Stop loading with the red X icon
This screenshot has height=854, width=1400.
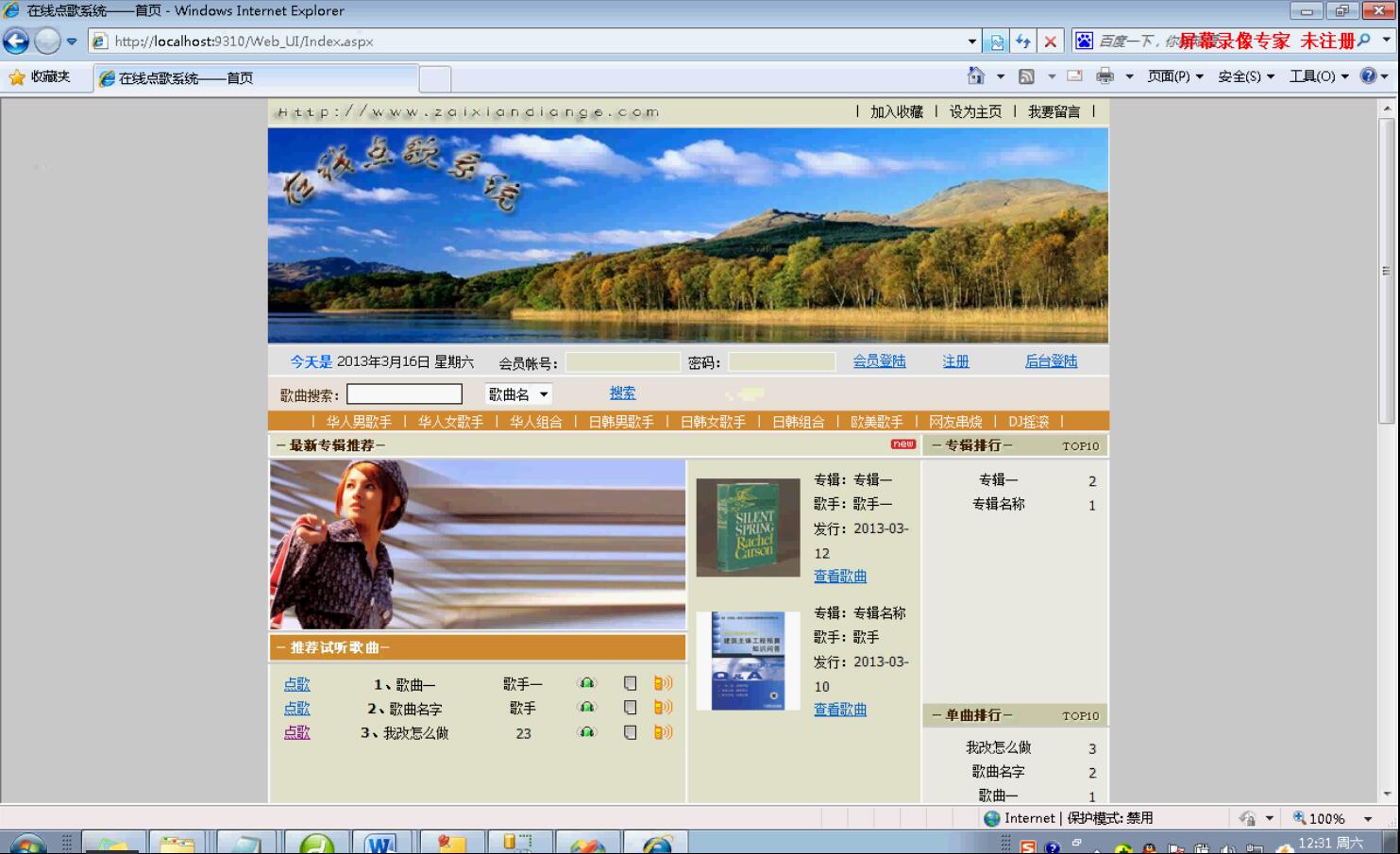[1050, 42]
